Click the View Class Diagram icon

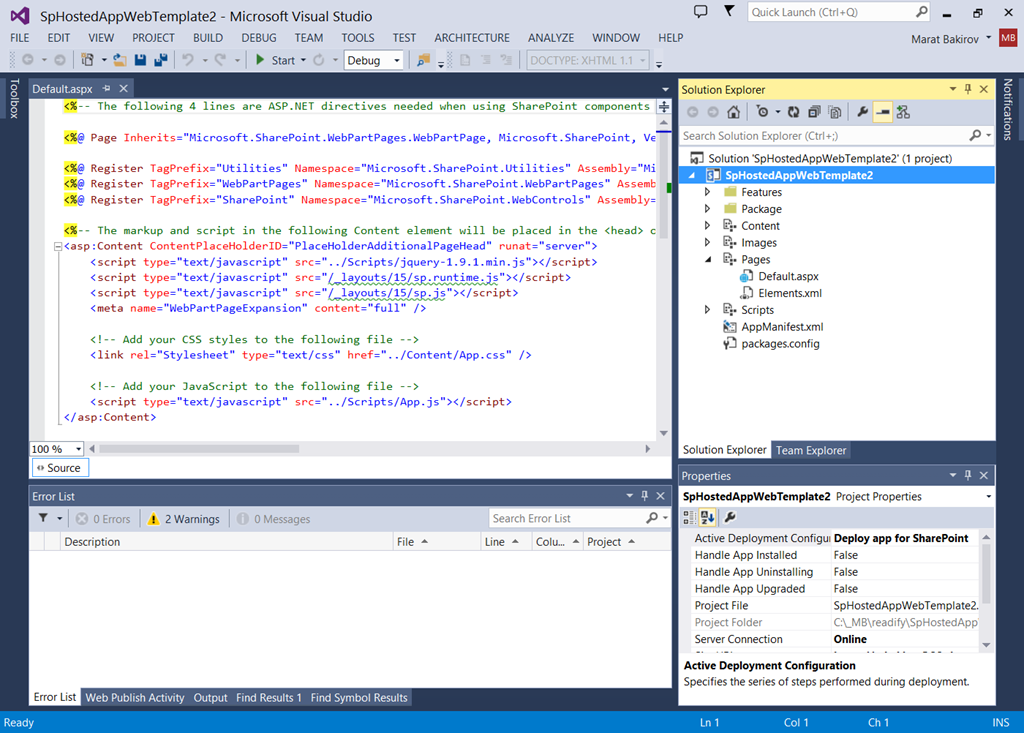pos(903,112)
